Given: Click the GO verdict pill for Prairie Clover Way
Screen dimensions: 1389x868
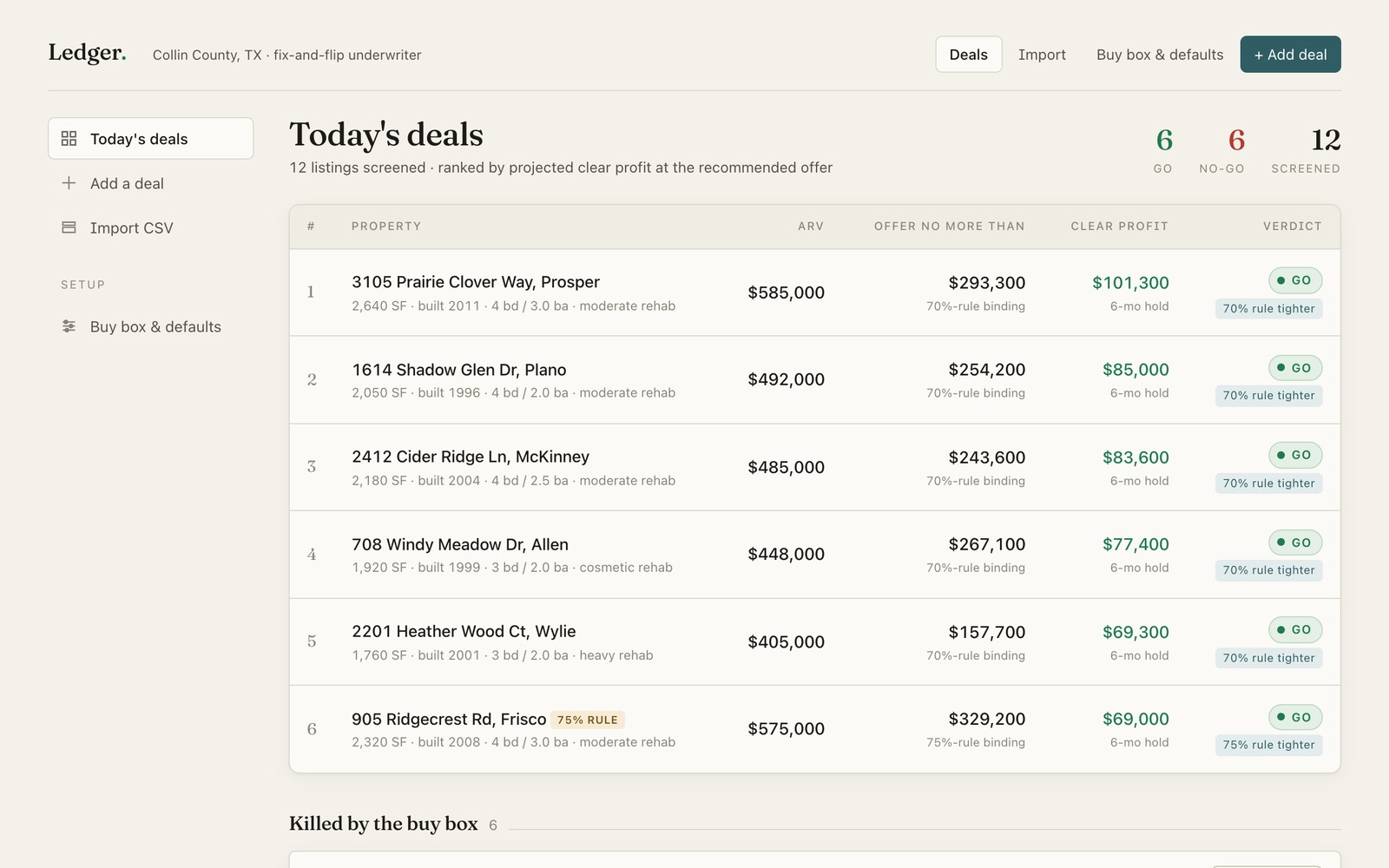Looking at the screenshot, I should click(1295, 280).
